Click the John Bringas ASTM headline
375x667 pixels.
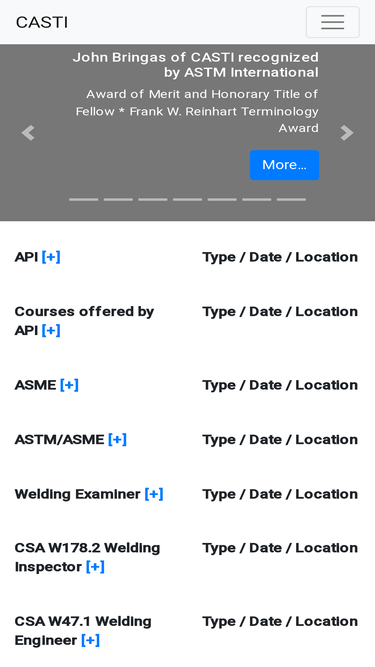[196, 65]
